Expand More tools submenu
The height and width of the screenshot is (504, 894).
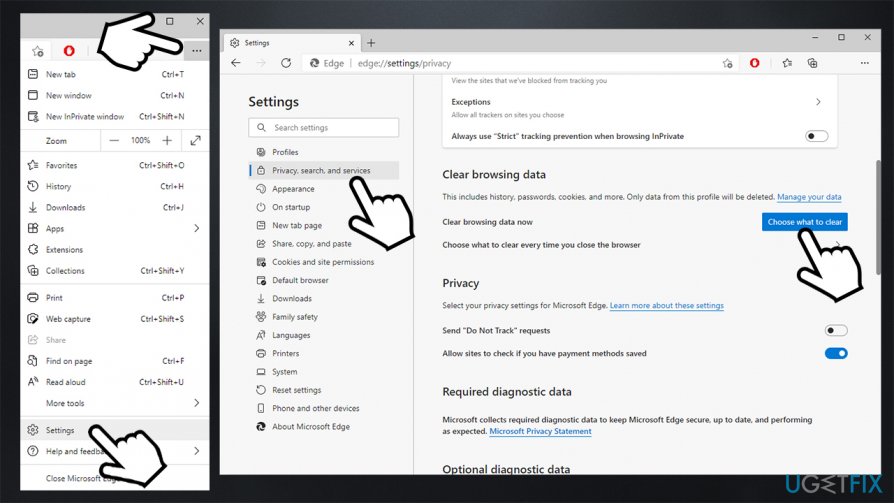point(115,403)
